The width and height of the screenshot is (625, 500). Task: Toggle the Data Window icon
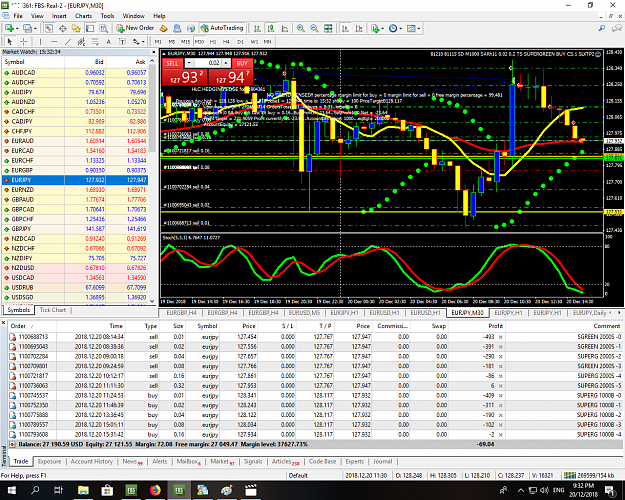coord(63,28)
